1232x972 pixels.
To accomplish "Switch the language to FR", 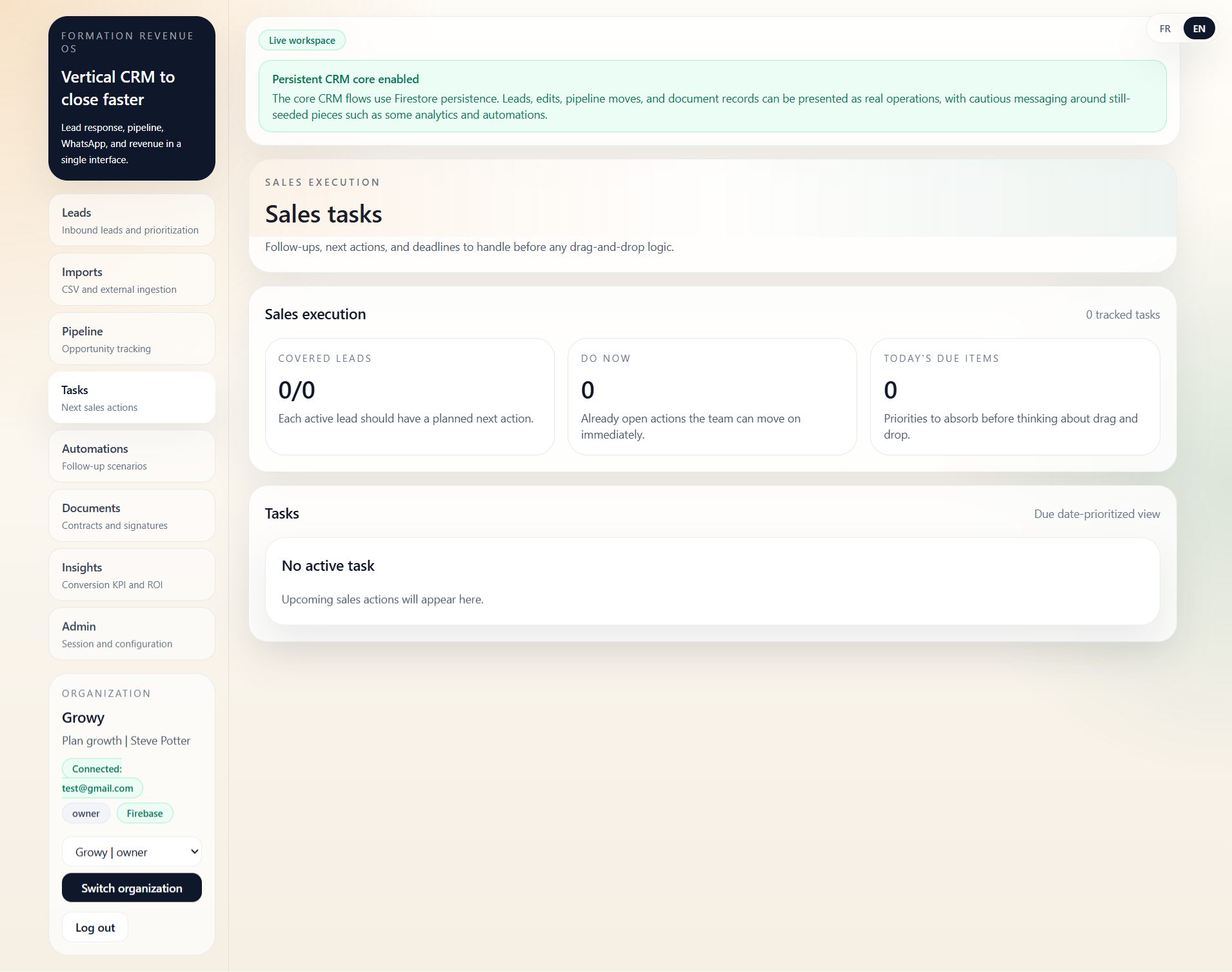I will [1165, 29].
